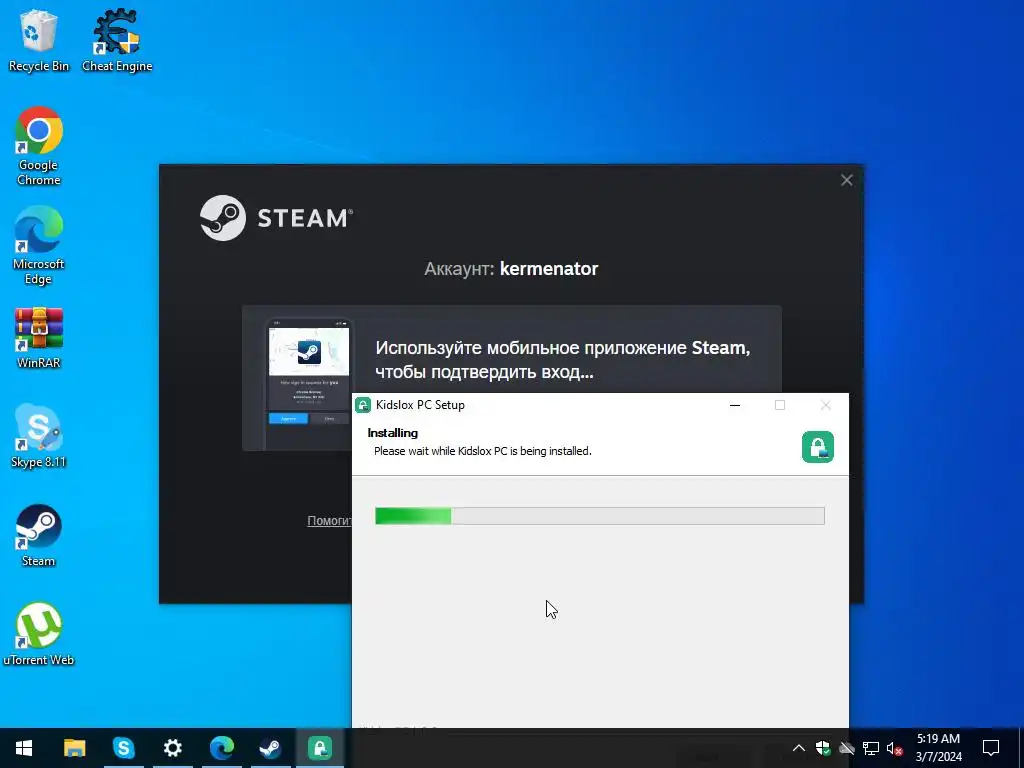
Task: Click the 'Installing' heading text
Action: pos(392,432)
